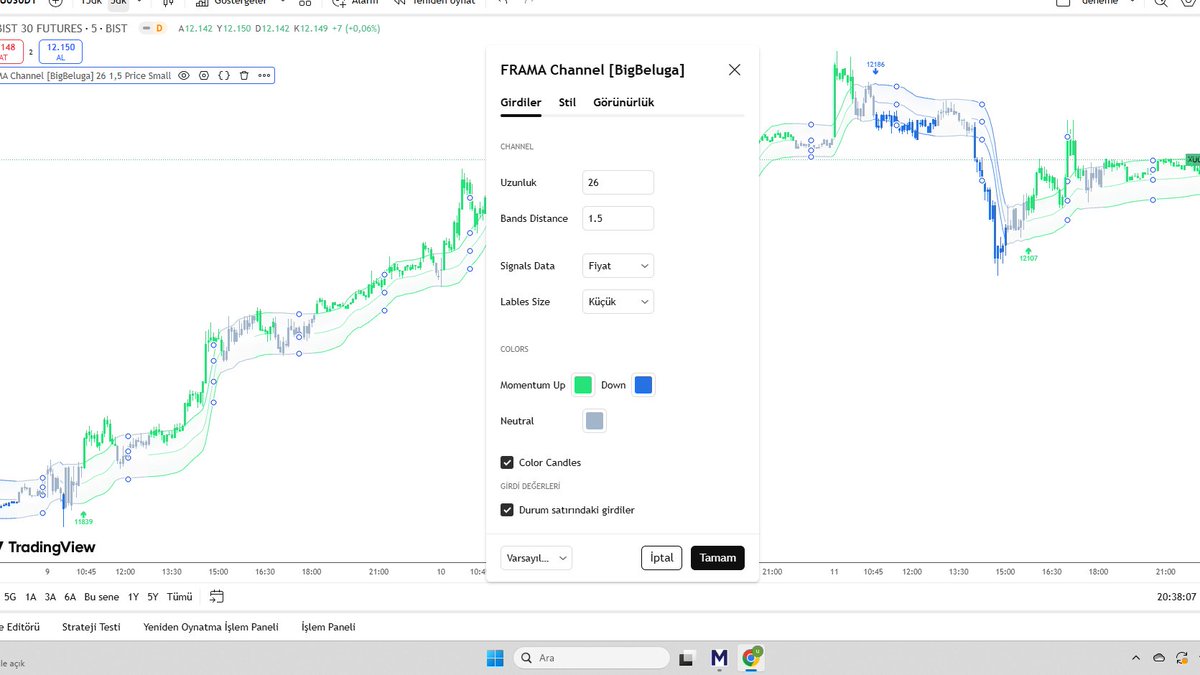Click the İptal cancel button
1200x675 pixels.
pos(661,558)
